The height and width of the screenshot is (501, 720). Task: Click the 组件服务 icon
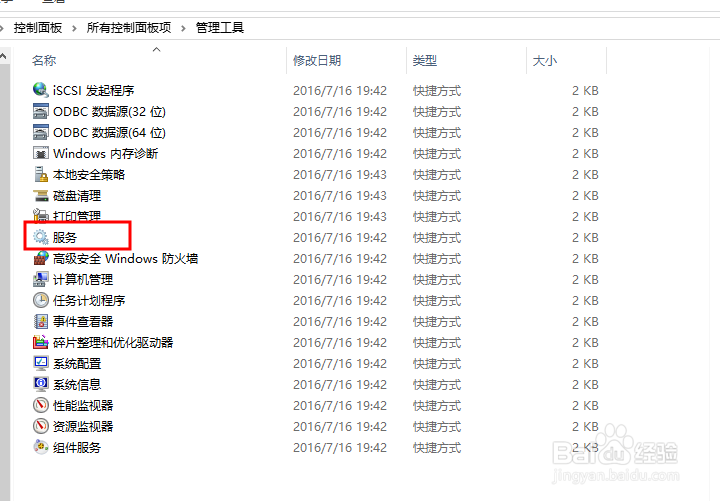click(x=41, y=447)
